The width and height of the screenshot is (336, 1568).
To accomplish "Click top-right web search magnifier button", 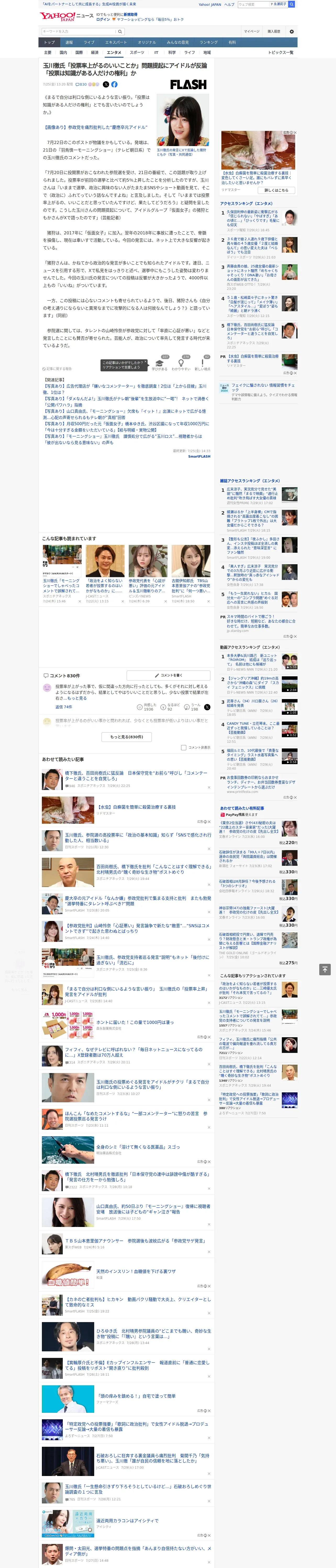I will click(x=292, y=4).
